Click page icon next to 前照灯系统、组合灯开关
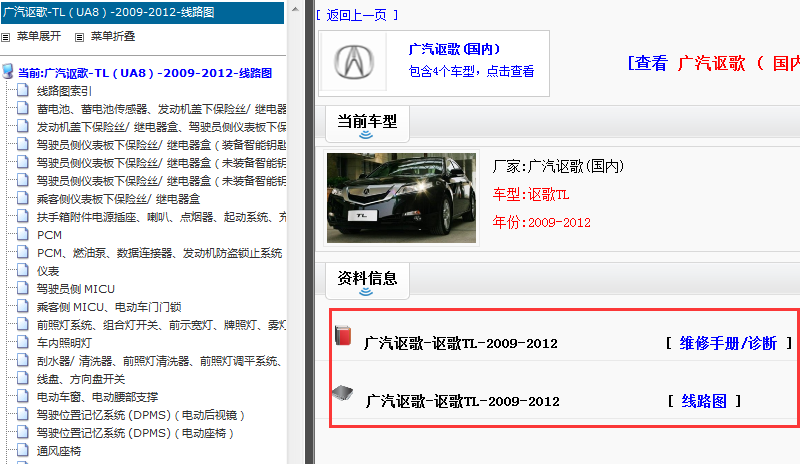 click(x=22, y=324)
